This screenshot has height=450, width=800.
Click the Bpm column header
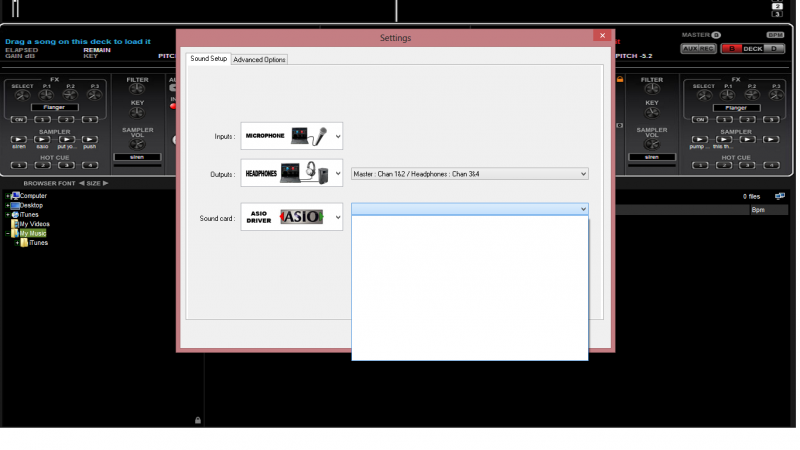click(x=768, y=210)
